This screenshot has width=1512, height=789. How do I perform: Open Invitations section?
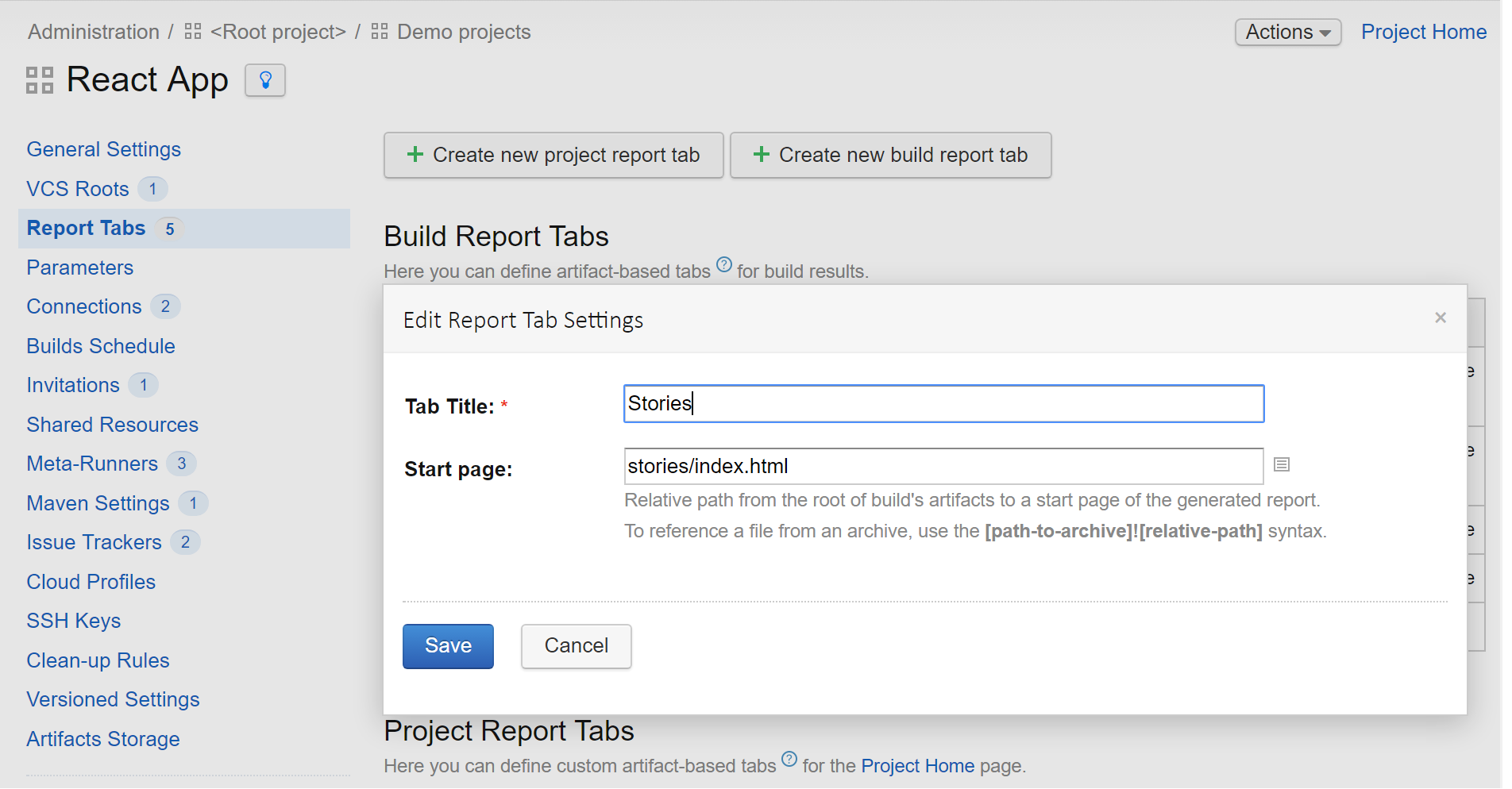click(73, 385)
